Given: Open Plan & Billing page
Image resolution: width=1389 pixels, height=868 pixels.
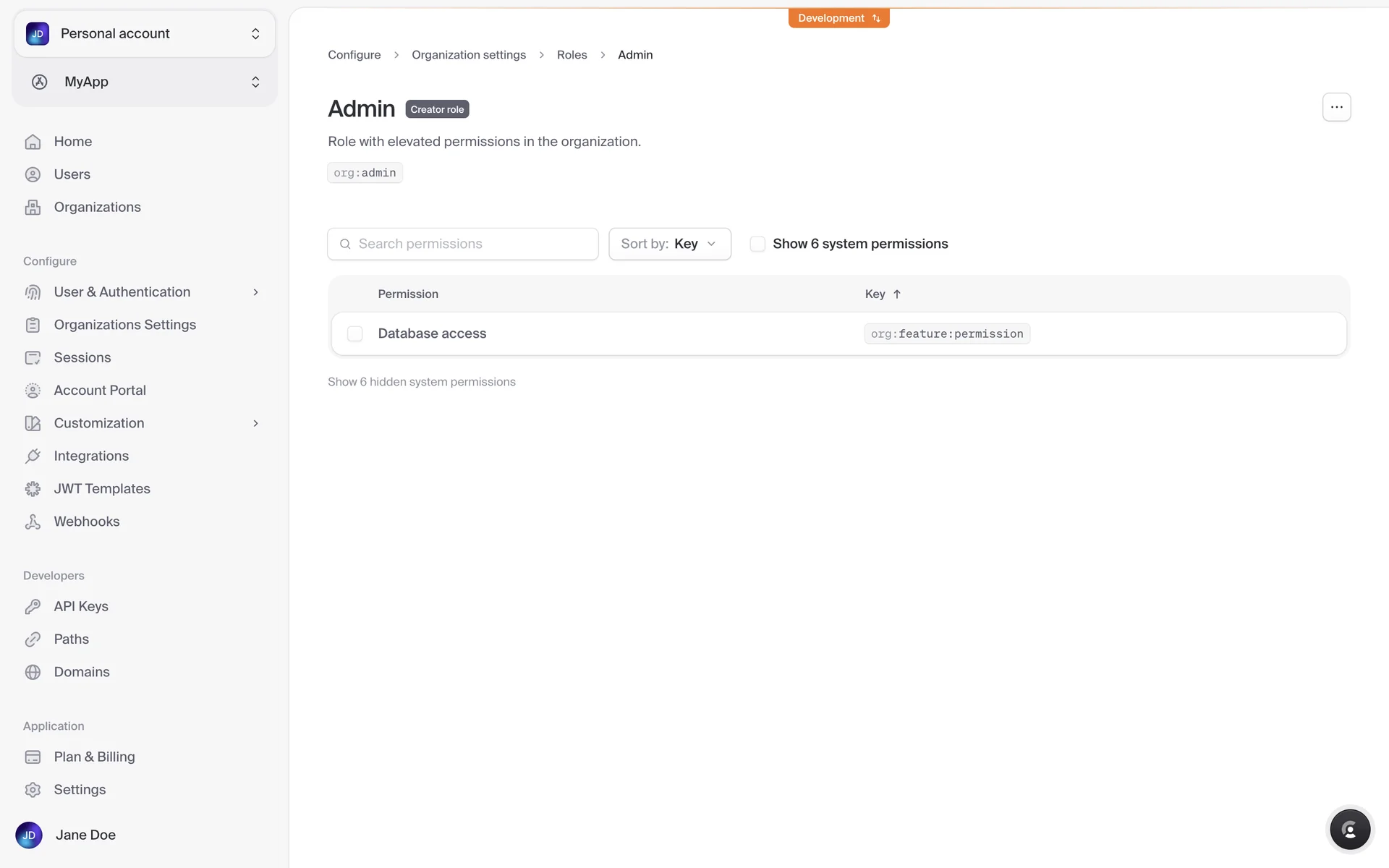Looking at the screenshot, I should coord(94,757).
